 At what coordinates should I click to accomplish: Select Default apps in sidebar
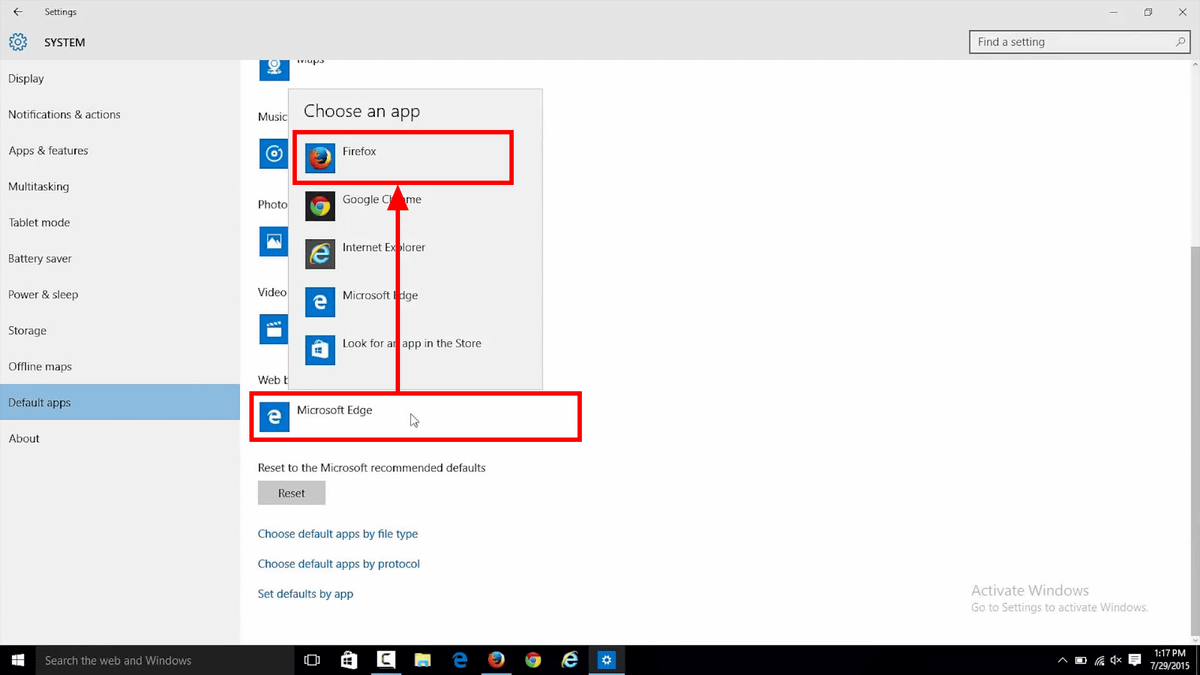coord(120,403)
